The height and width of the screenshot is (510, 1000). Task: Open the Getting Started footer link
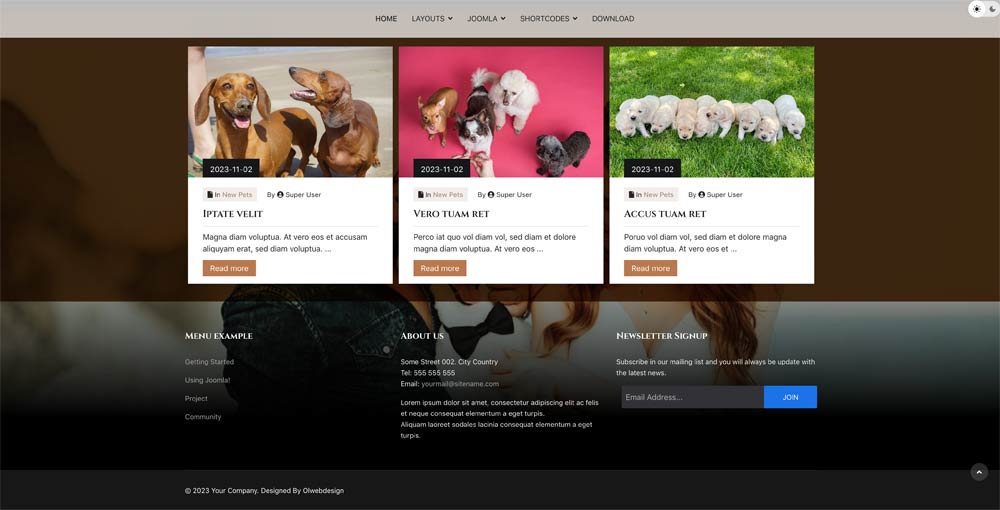point(209,362)
